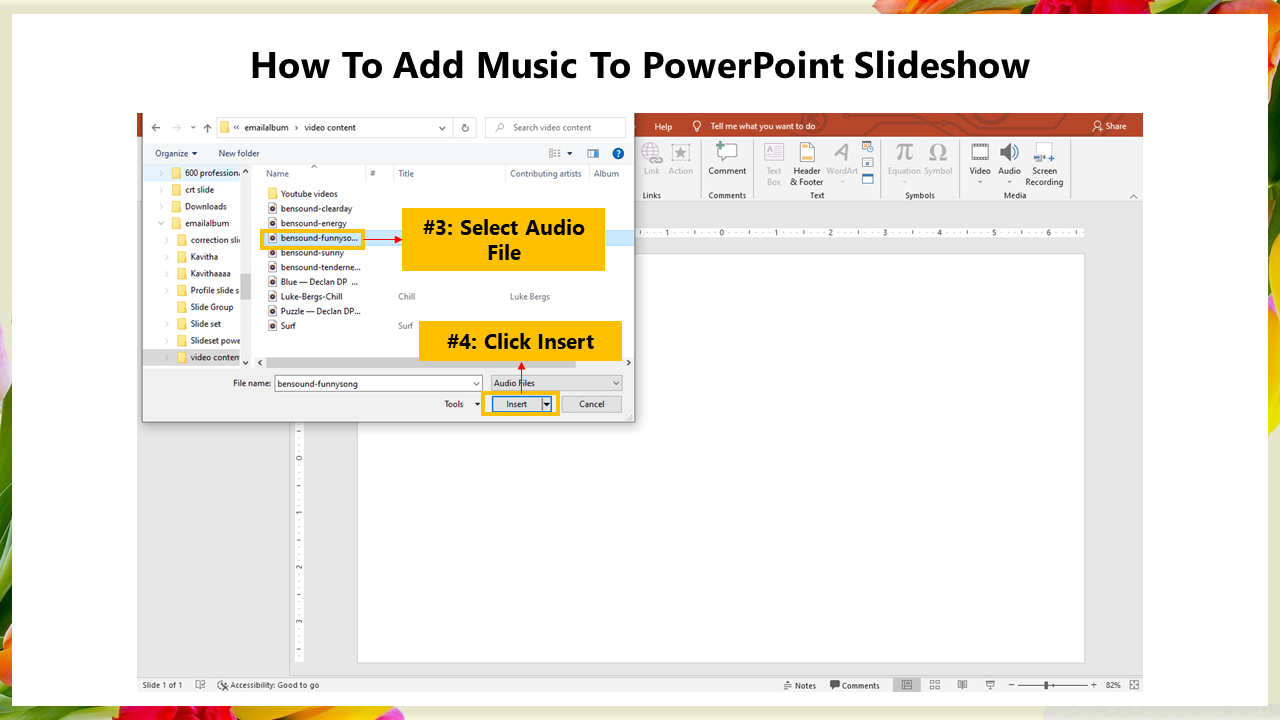
Task: Click the Share button
Action: point(1109,126)
